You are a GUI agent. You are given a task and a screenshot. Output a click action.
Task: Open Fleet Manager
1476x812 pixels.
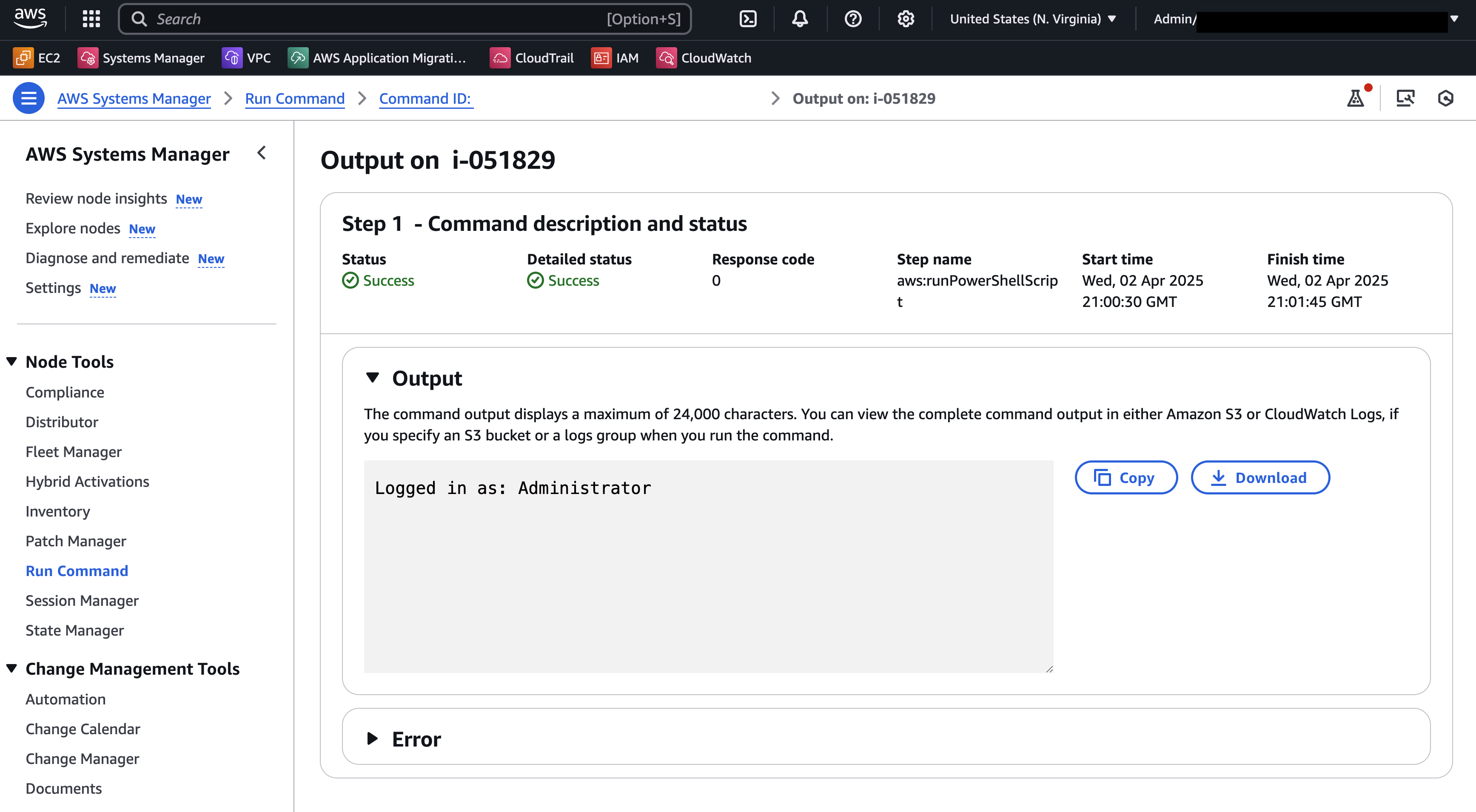(x=73, y=452)
